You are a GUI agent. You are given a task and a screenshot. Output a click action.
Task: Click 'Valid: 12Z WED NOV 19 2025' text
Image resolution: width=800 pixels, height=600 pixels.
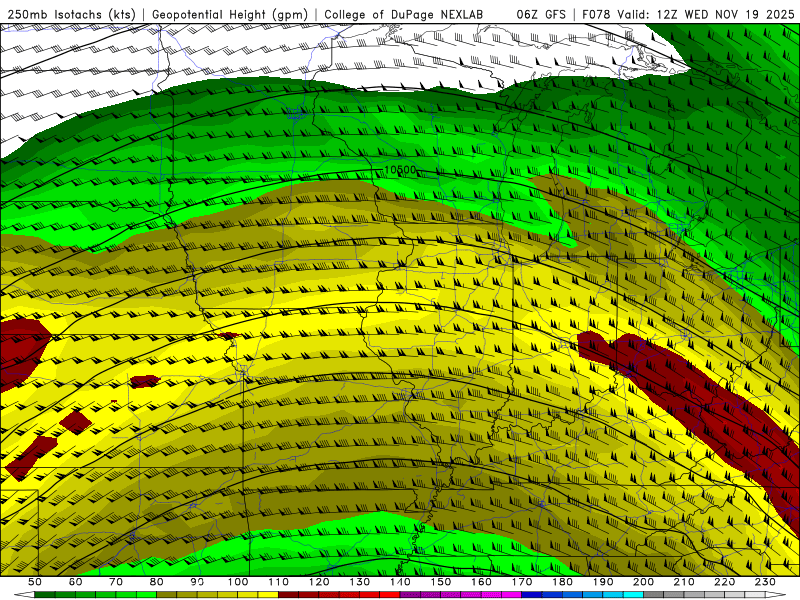coord(706,15)
